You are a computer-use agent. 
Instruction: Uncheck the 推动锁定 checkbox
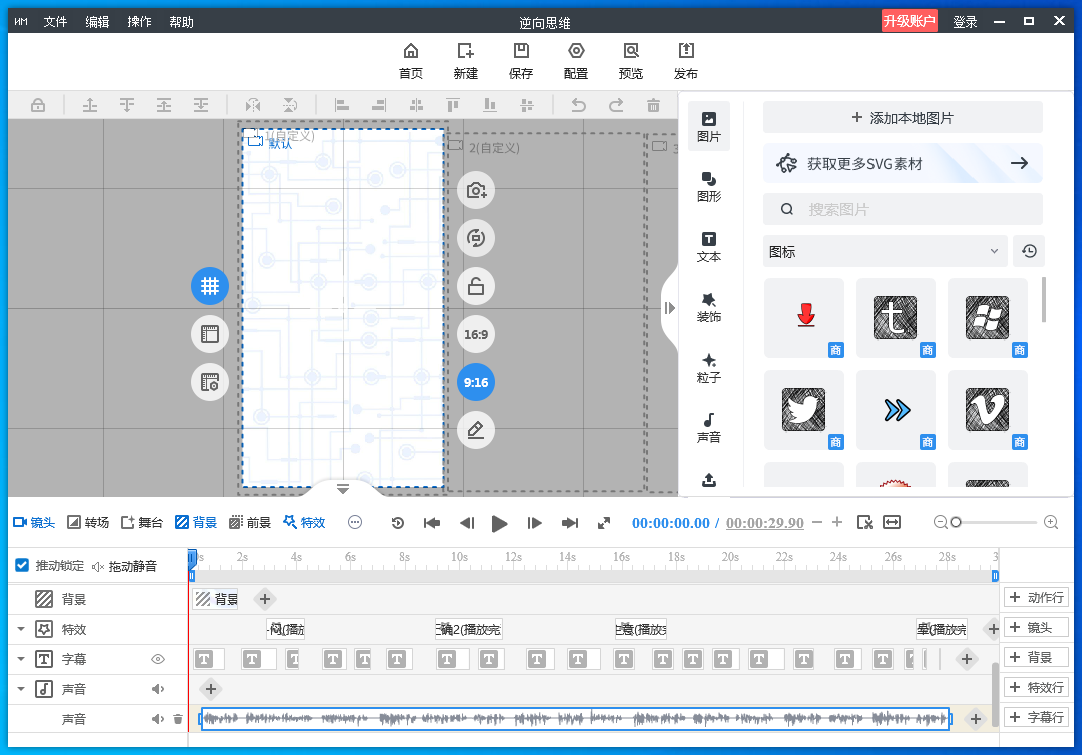pyautogui.click(x=22, y=565)
